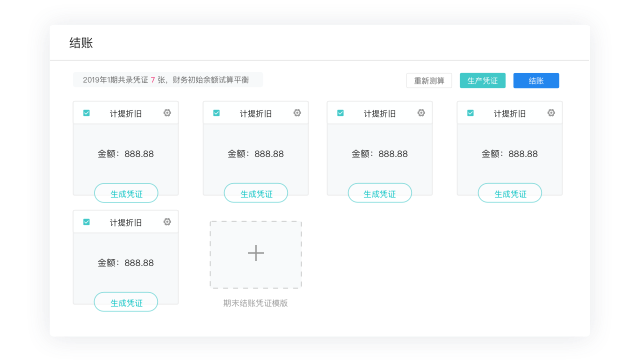Toggle the bottom-row 计提折旧 card checkbox
Screen dimensions: 640x360
(x=87, y=222)
